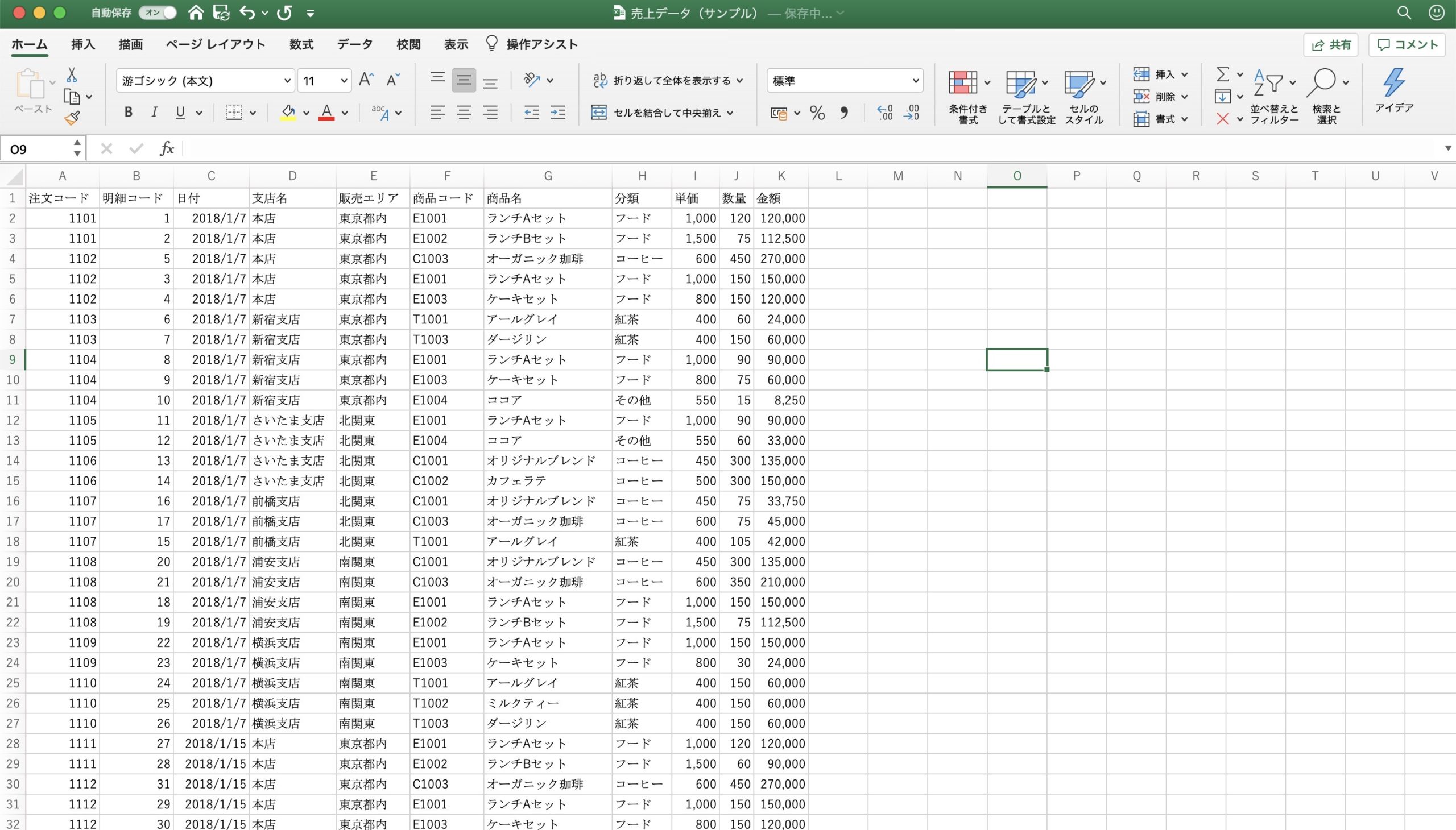Open Format as Table
Screen dimensions: 1456x830
(1027, 97)
